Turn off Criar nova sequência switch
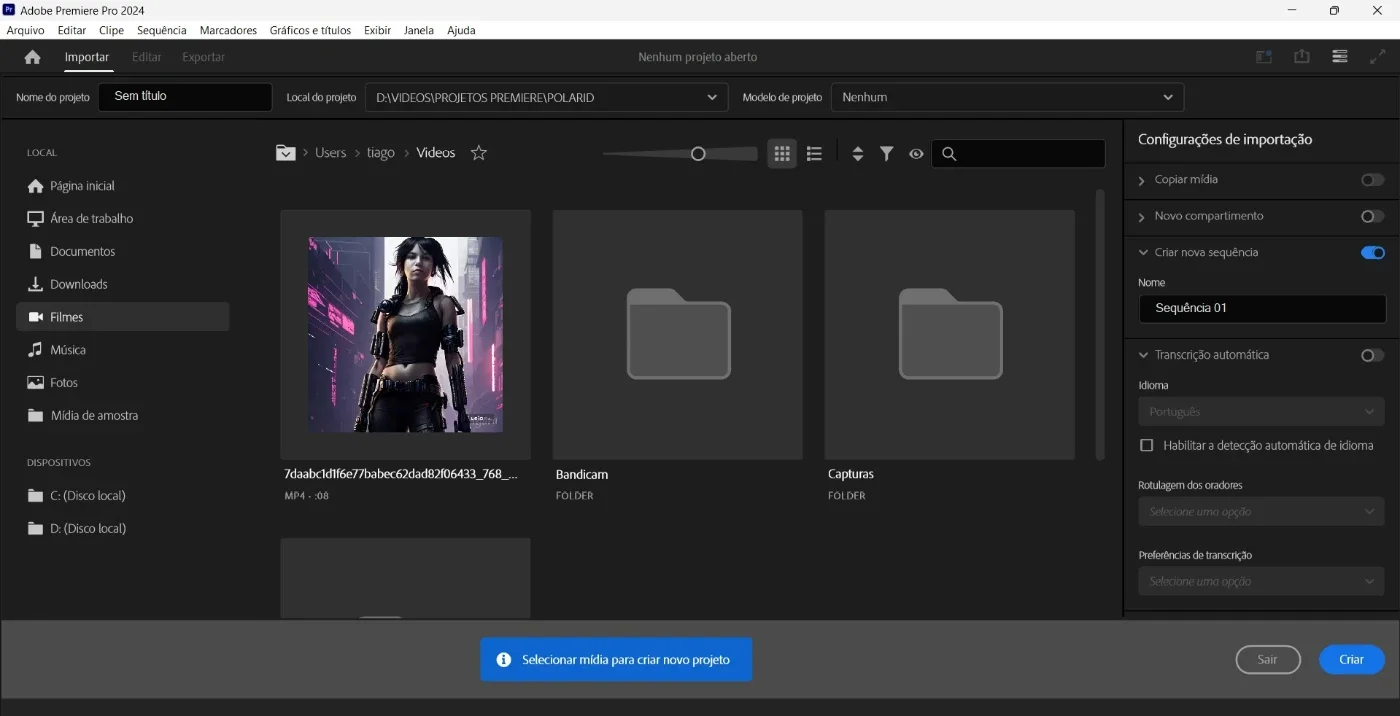 coord(1372,253)
